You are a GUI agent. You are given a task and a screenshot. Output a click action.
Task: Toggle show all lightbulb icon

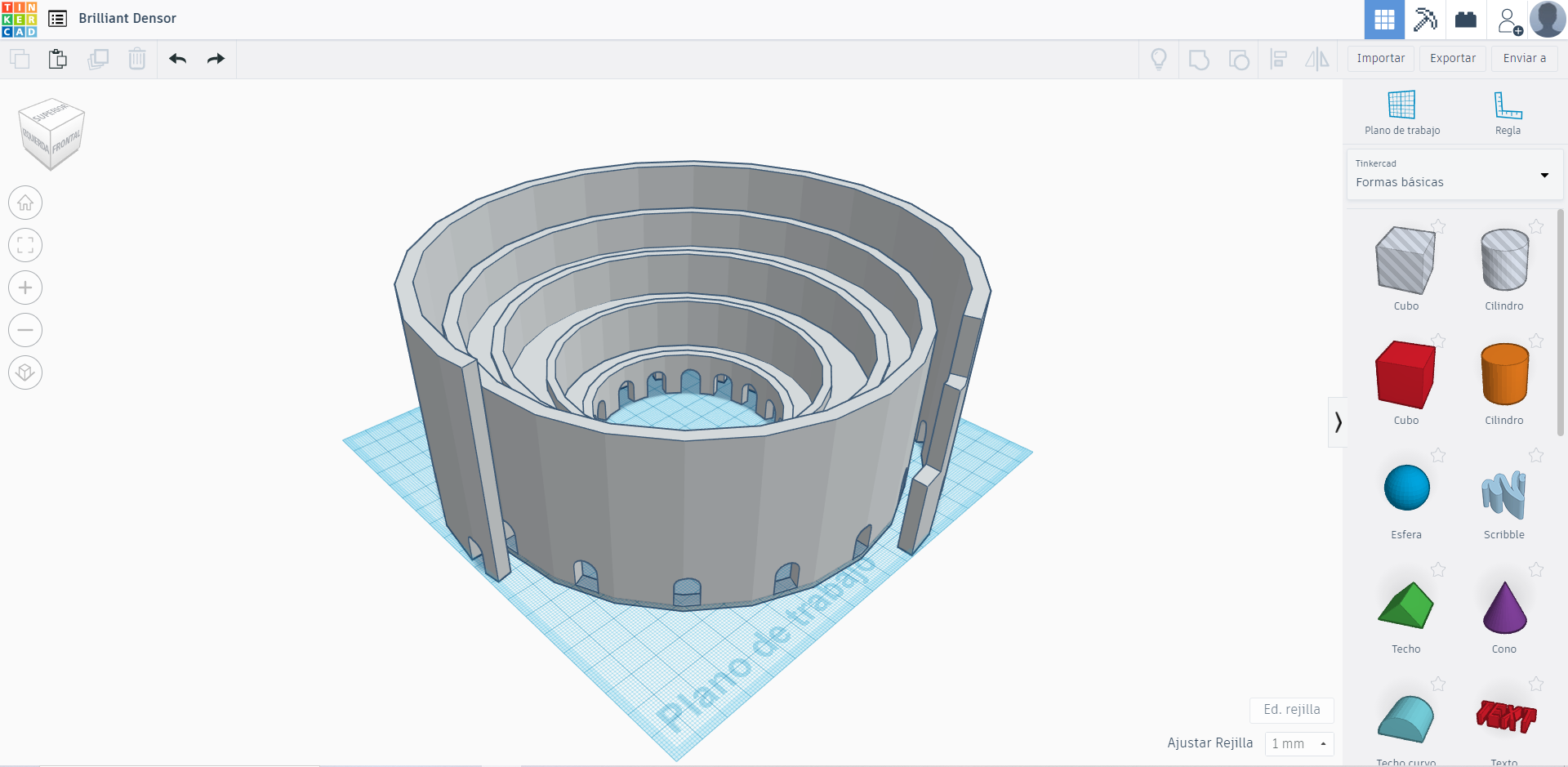(1159, 59)
